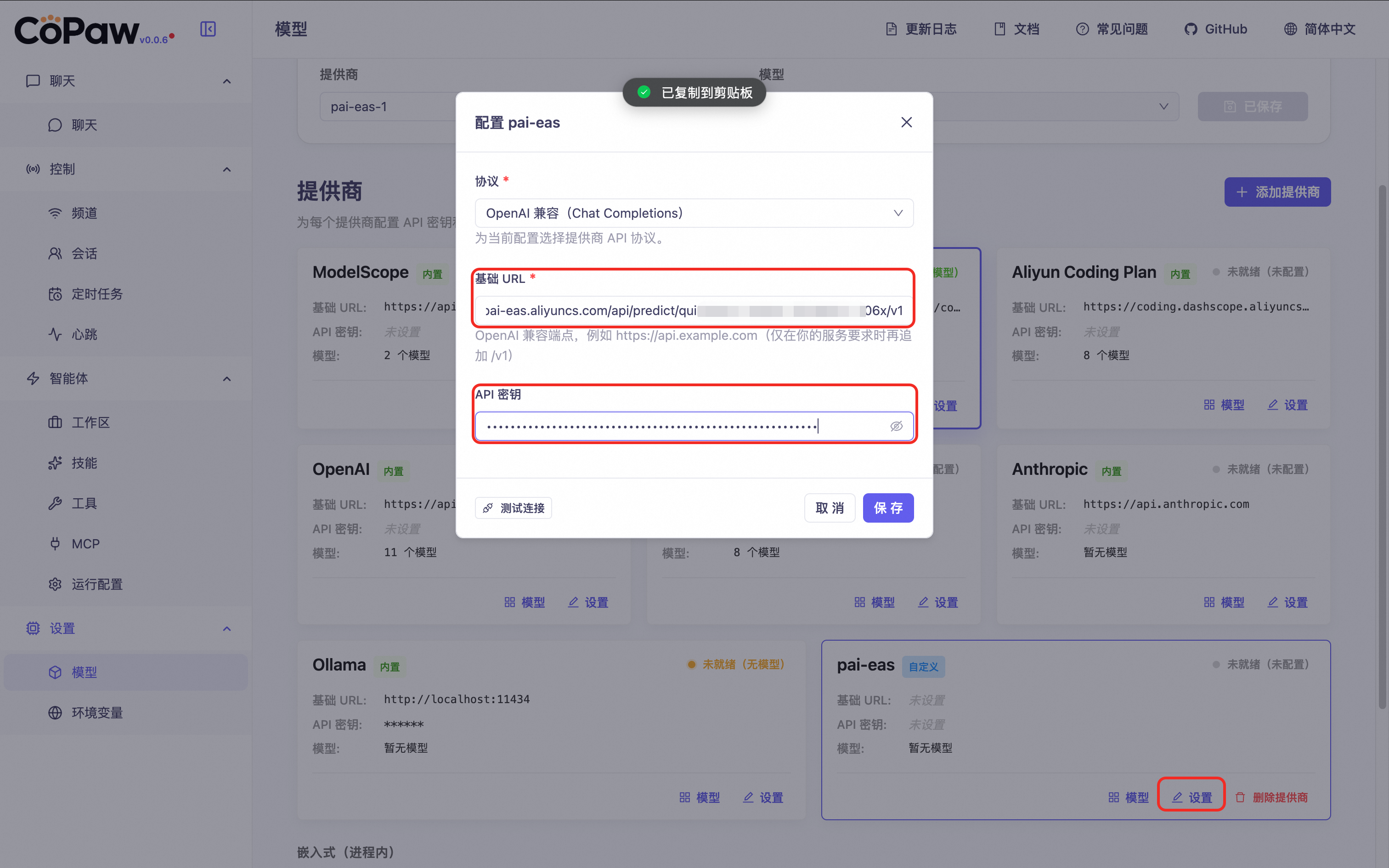Toggle API key visibility eye icon
This screenshot has width=1389, height=868.
pos(896,426)
